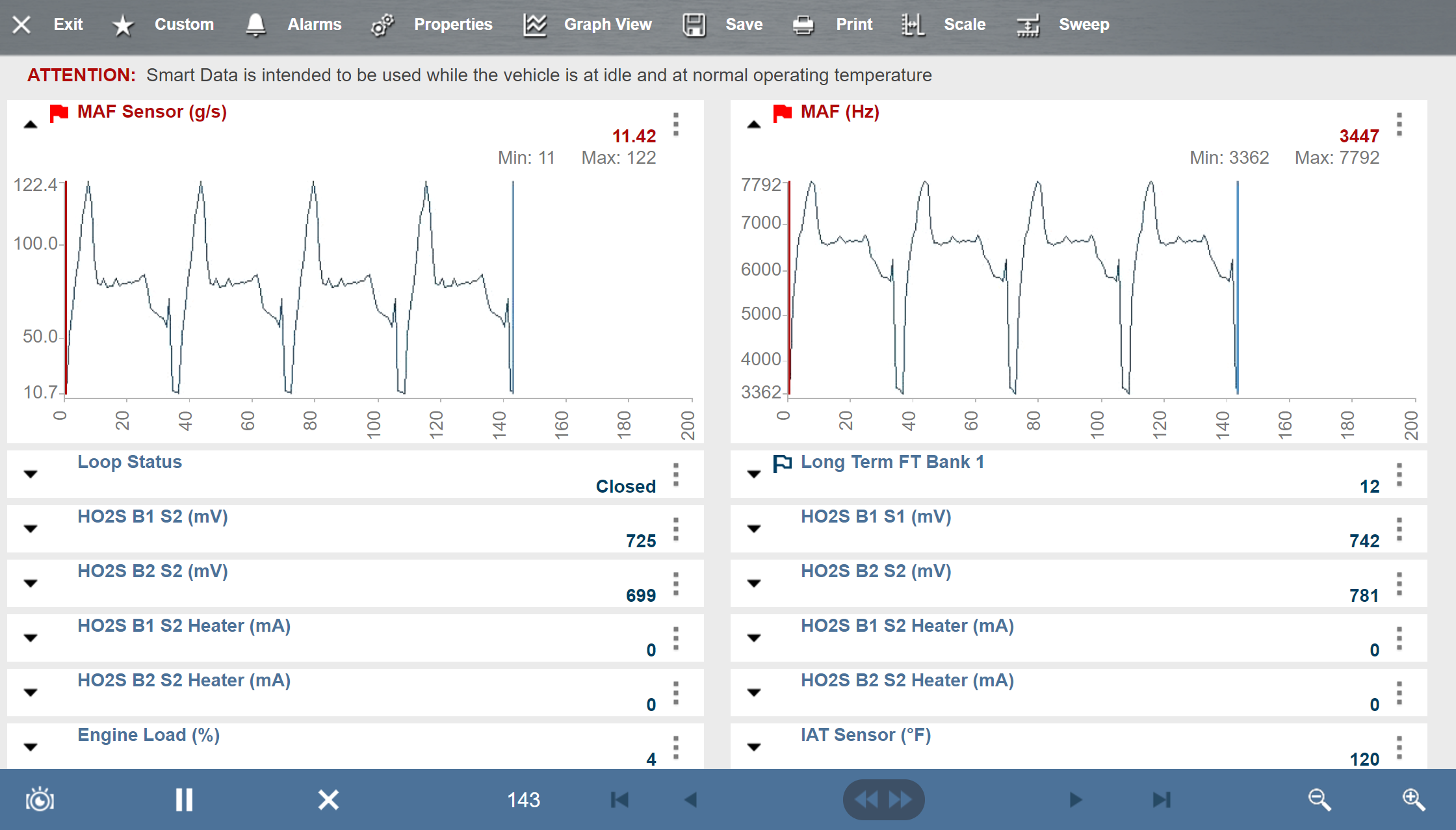The image size is (1456, 830).
Task: Toggle the red flag on MAF Sensor (g/s)
Action: click(x=59, y=113)
